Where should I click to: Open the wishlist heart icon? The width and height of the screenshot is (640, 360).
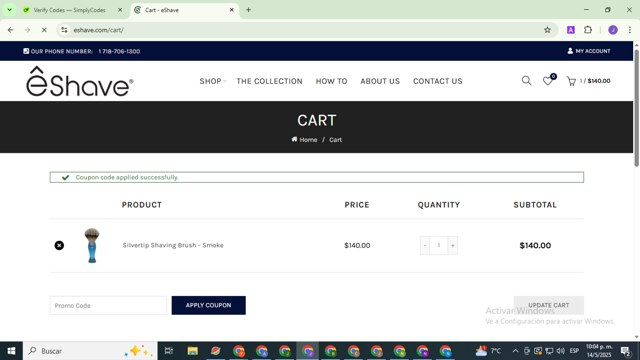(x=548, y=81)
